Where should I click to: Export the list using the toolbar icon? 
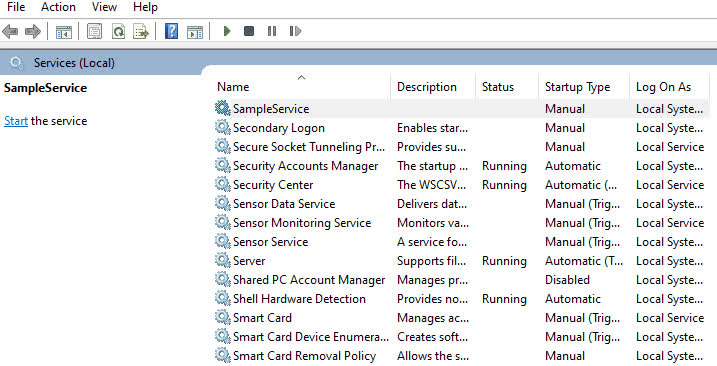click(141, 32)
